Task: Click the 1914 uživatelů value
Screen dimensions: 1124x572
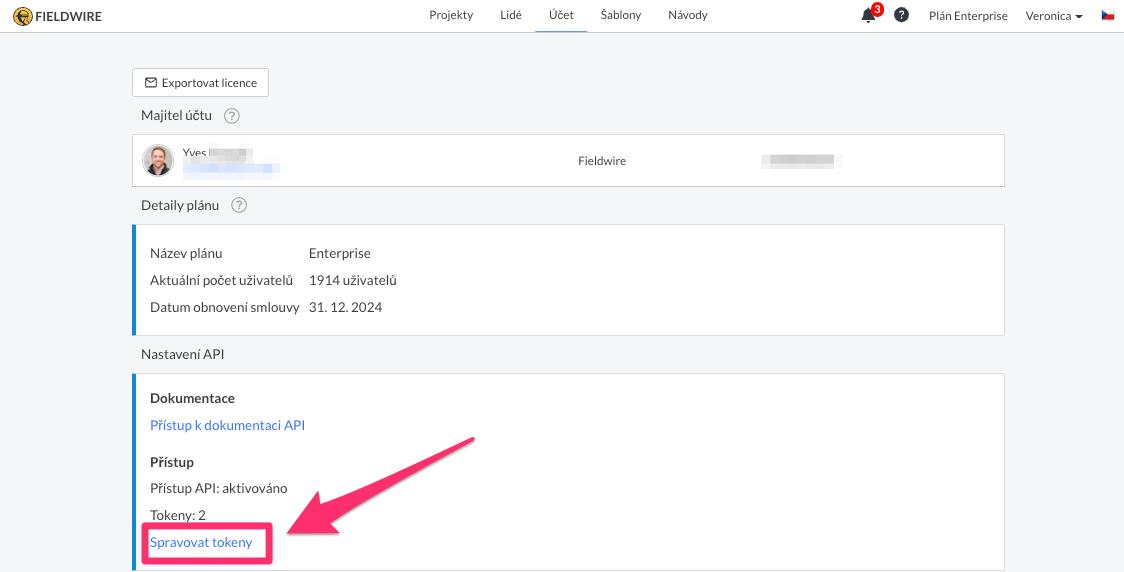Action: pyautogui.click(x=353, y=280)
